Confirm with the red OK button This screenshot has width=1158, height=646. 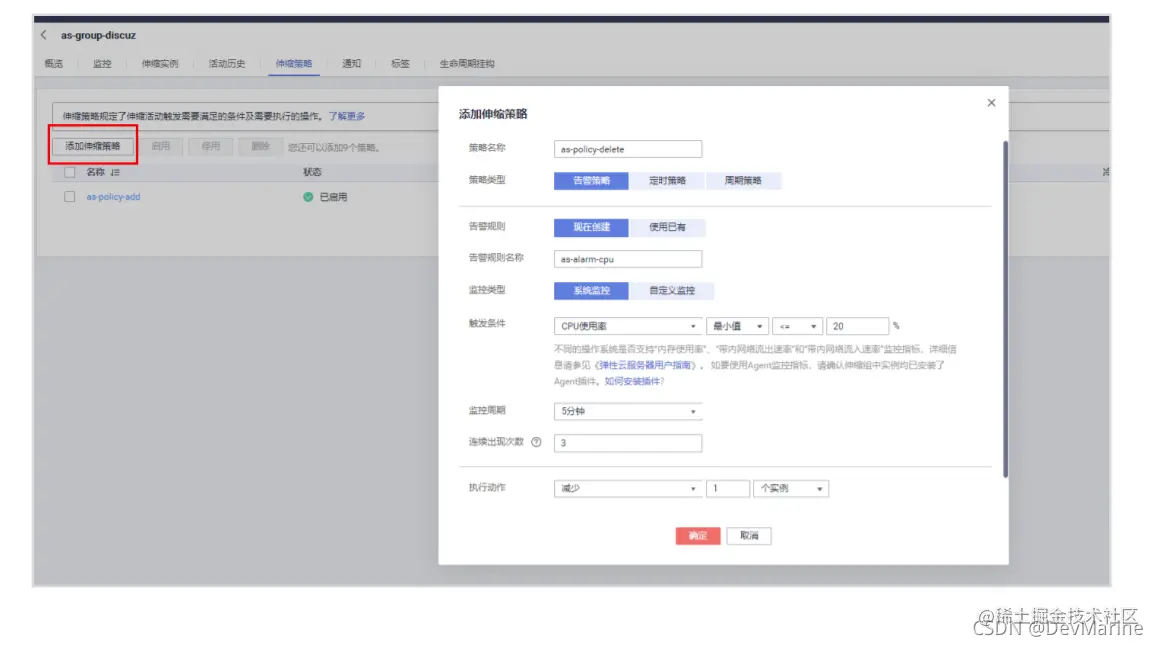[x=697, y=536]
